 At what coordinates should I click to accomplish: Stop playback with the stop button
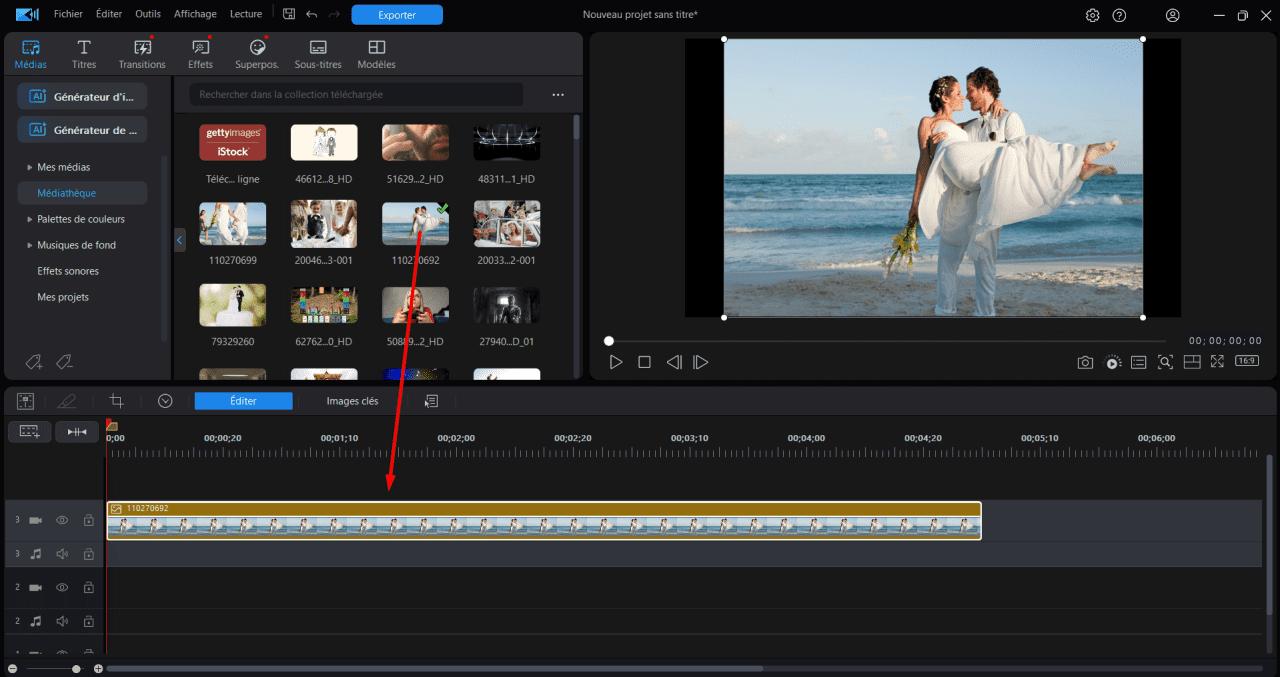coord(645,362)
